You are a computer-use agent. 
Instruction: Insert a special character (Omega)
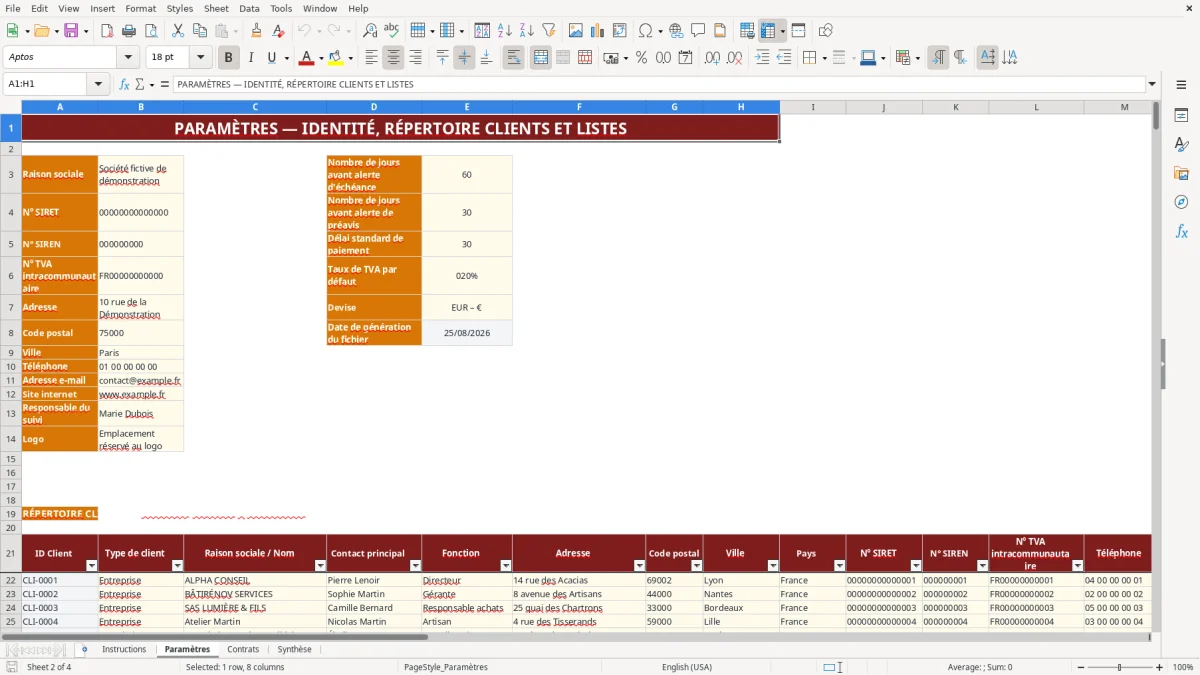pos(645,31)
